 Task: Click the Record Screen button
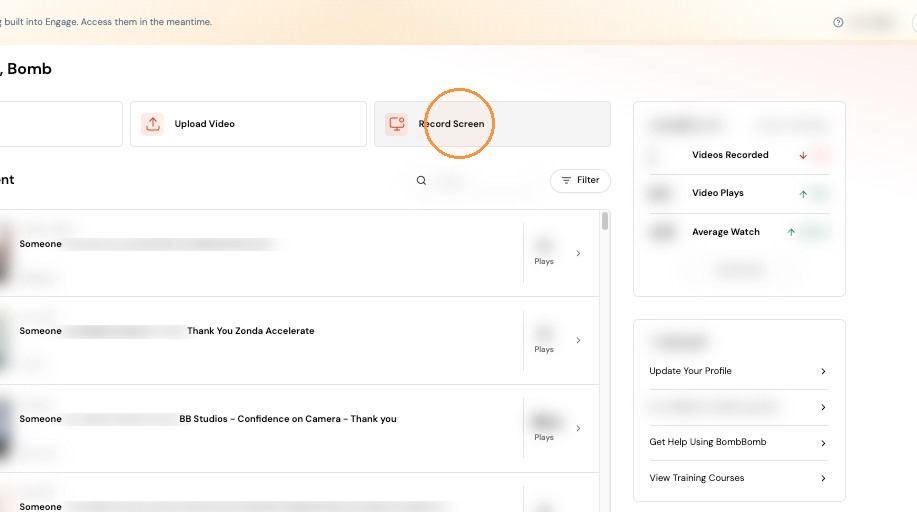pos(492,124)
